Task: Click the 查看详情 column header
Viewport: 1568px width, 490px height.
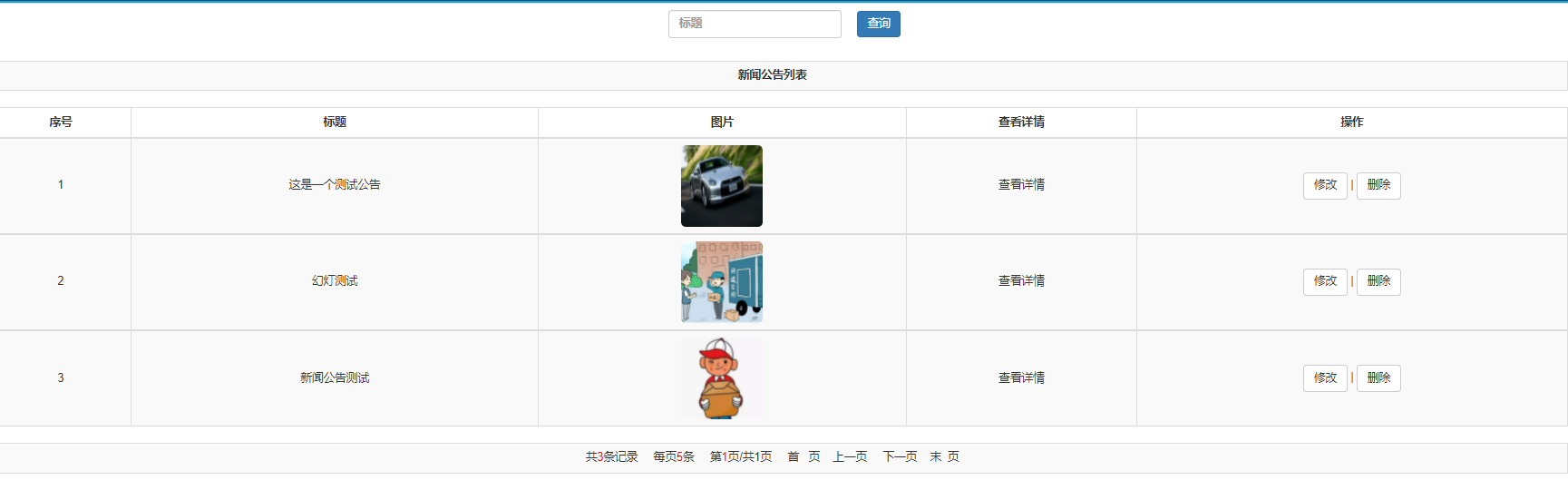Action: (x=1021, y=122)
